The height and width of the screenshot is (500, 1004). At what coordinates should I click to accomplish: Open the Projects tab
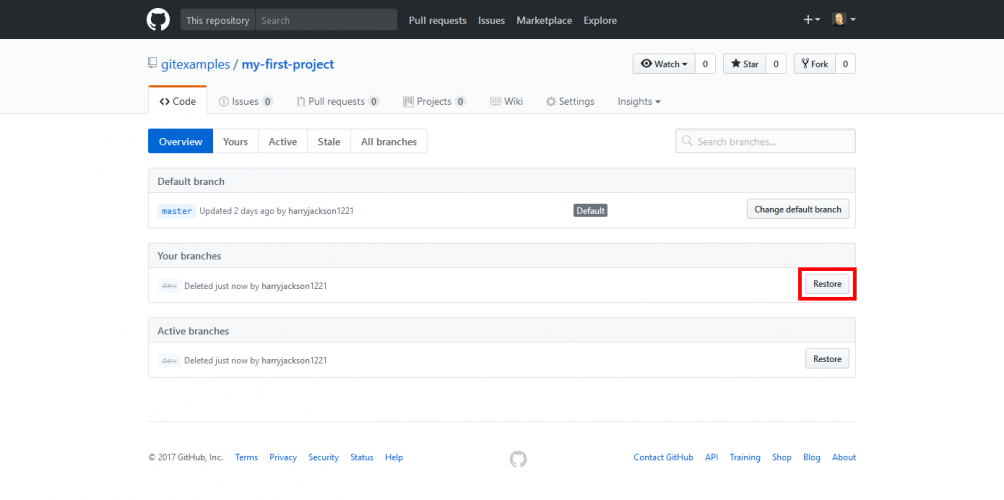click(434, 101)
